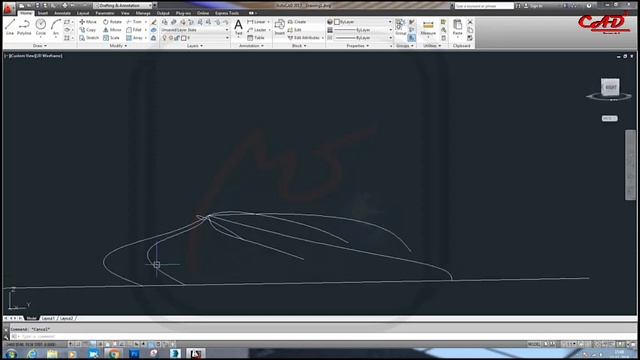This screenshot has width=640, height=360.
Task: Open the Drafting & Annotation workspace dropdown
Action: (x=122, y=5)
